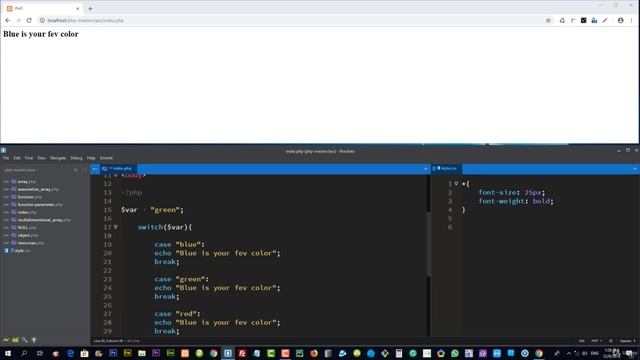Viewport: 640px width, 360px height.
Task: Click the case "blue": line in the editor
Action: coord(179,244)
